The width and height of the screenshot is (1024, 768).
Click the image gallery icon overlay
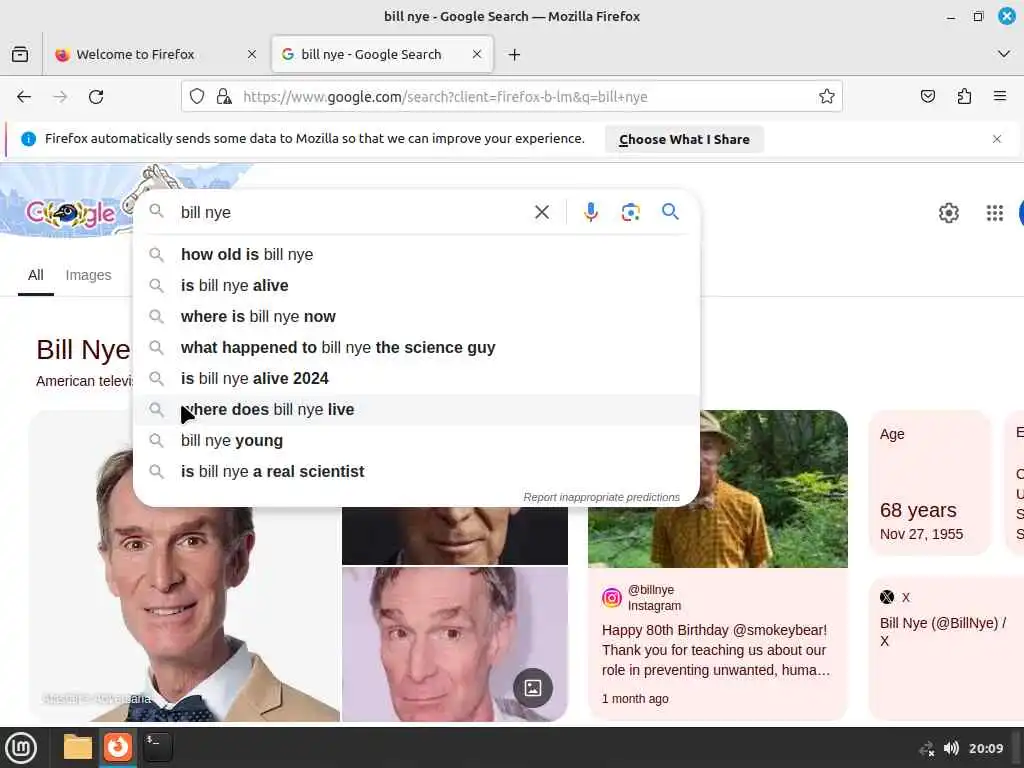tap(533, 688)
